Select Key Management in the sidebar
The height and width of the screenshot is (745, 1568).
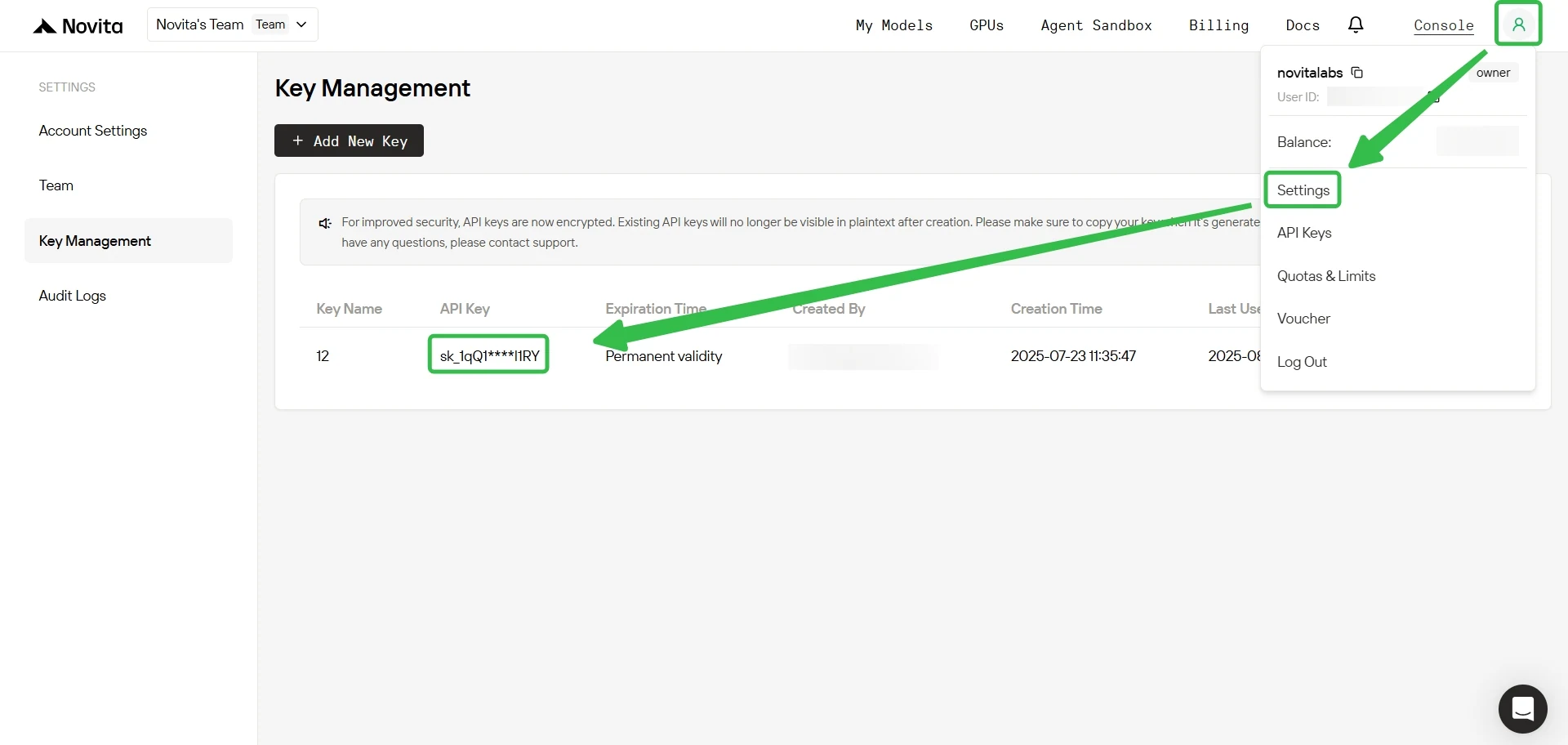[128, 241]
